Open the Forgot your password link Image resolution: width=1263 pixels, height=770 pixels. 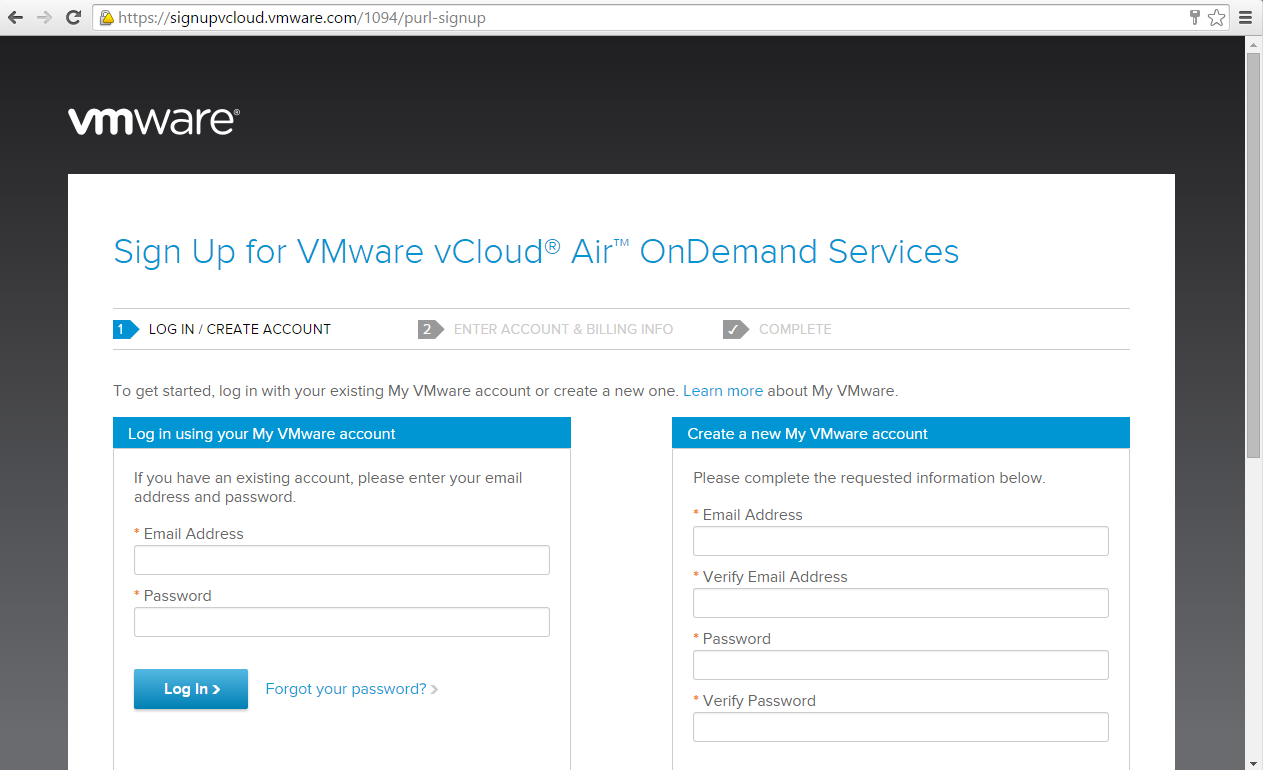tap(346, 689)
